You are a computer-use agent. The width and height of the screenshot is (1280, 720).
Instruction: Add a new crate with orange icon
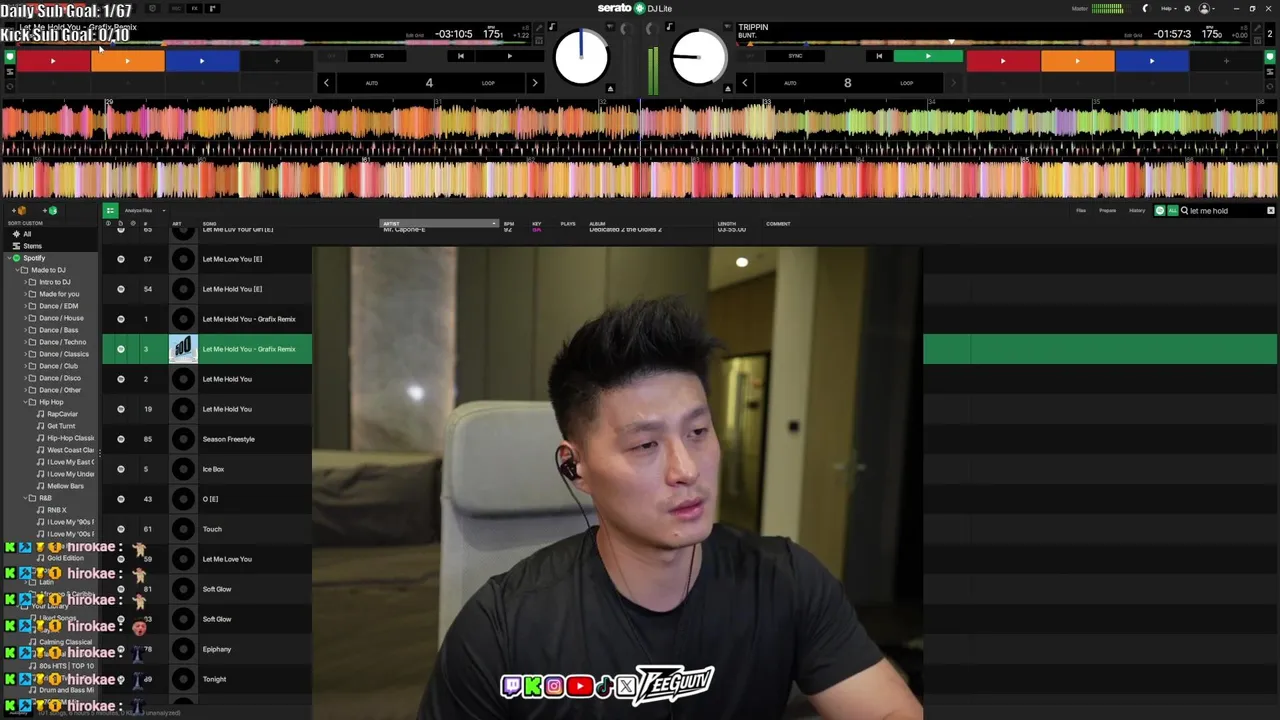click(x=21, y=211)
